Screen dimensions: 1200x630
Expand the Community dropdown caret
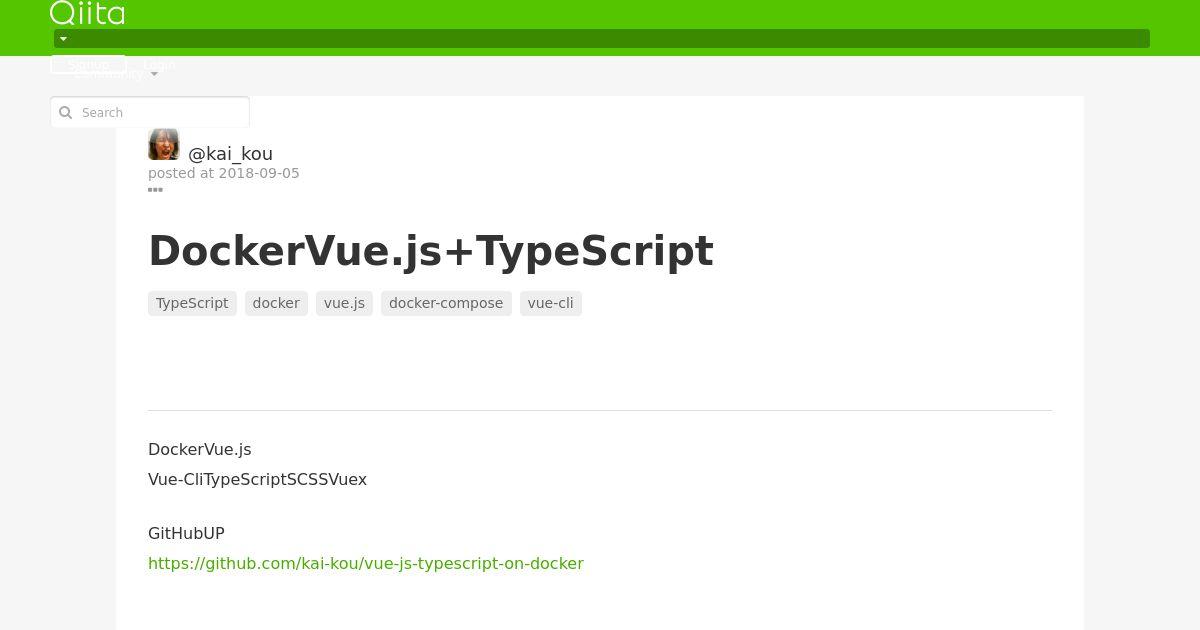[154, 74]
